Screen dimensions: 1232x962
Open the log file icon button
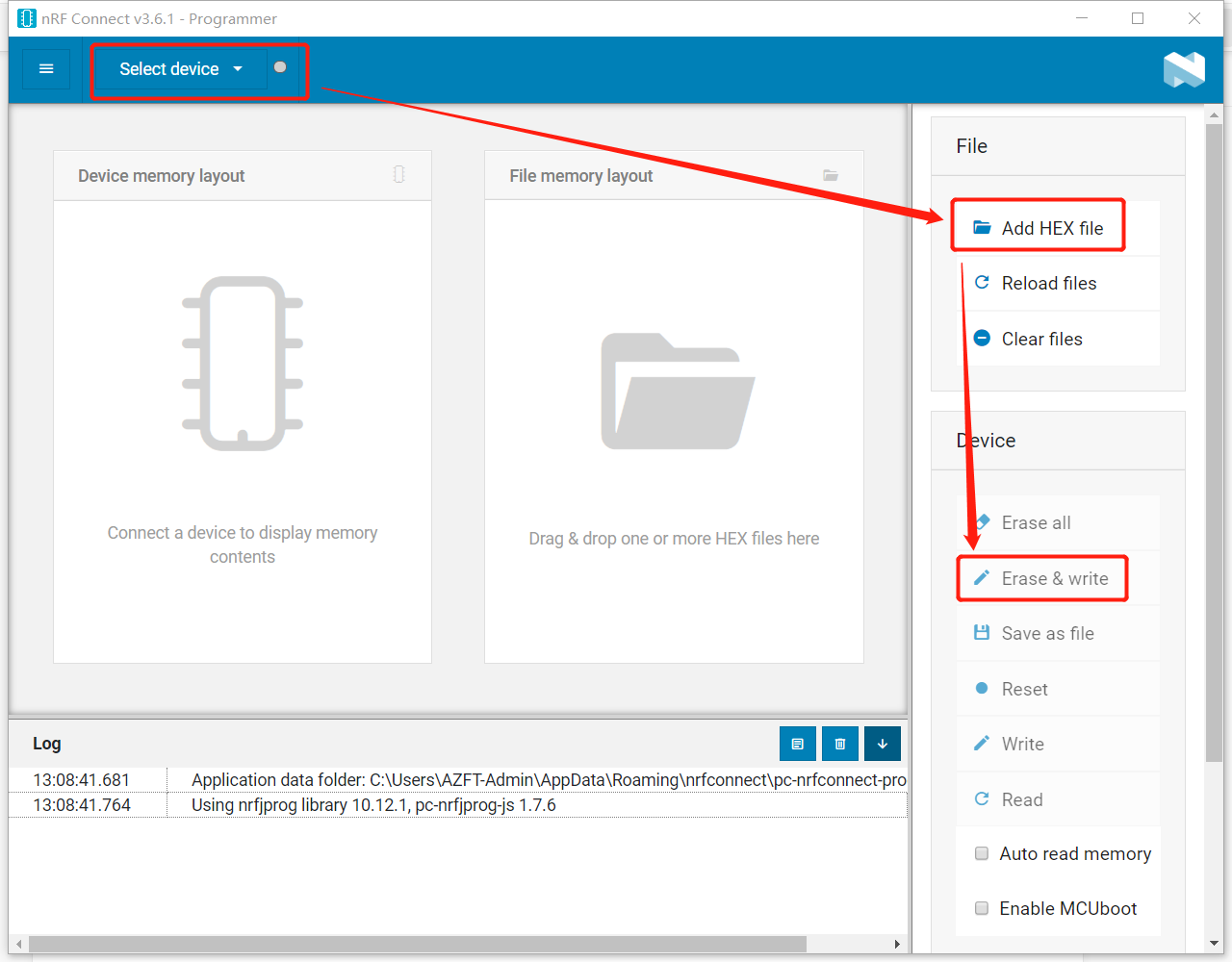(x=798, y=744)
